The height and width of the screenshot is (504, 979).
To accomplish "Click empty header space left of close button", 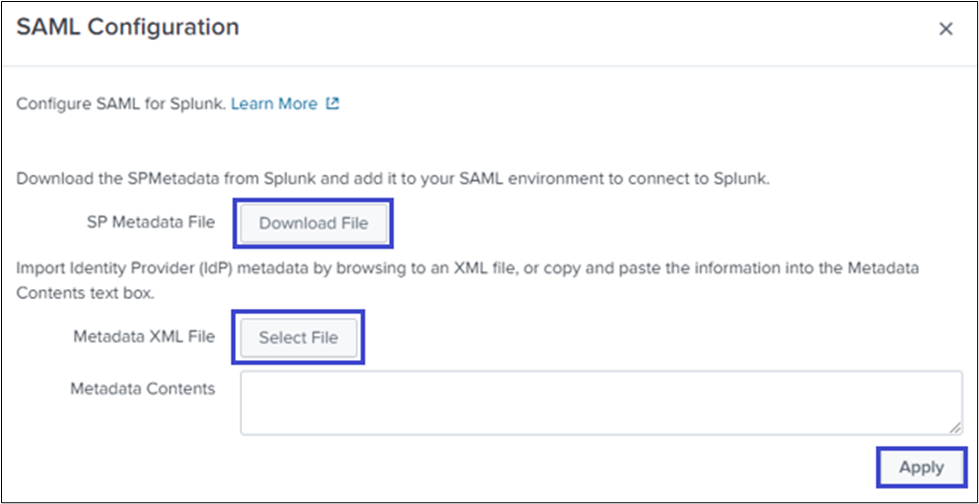I will tap(600, 30).
